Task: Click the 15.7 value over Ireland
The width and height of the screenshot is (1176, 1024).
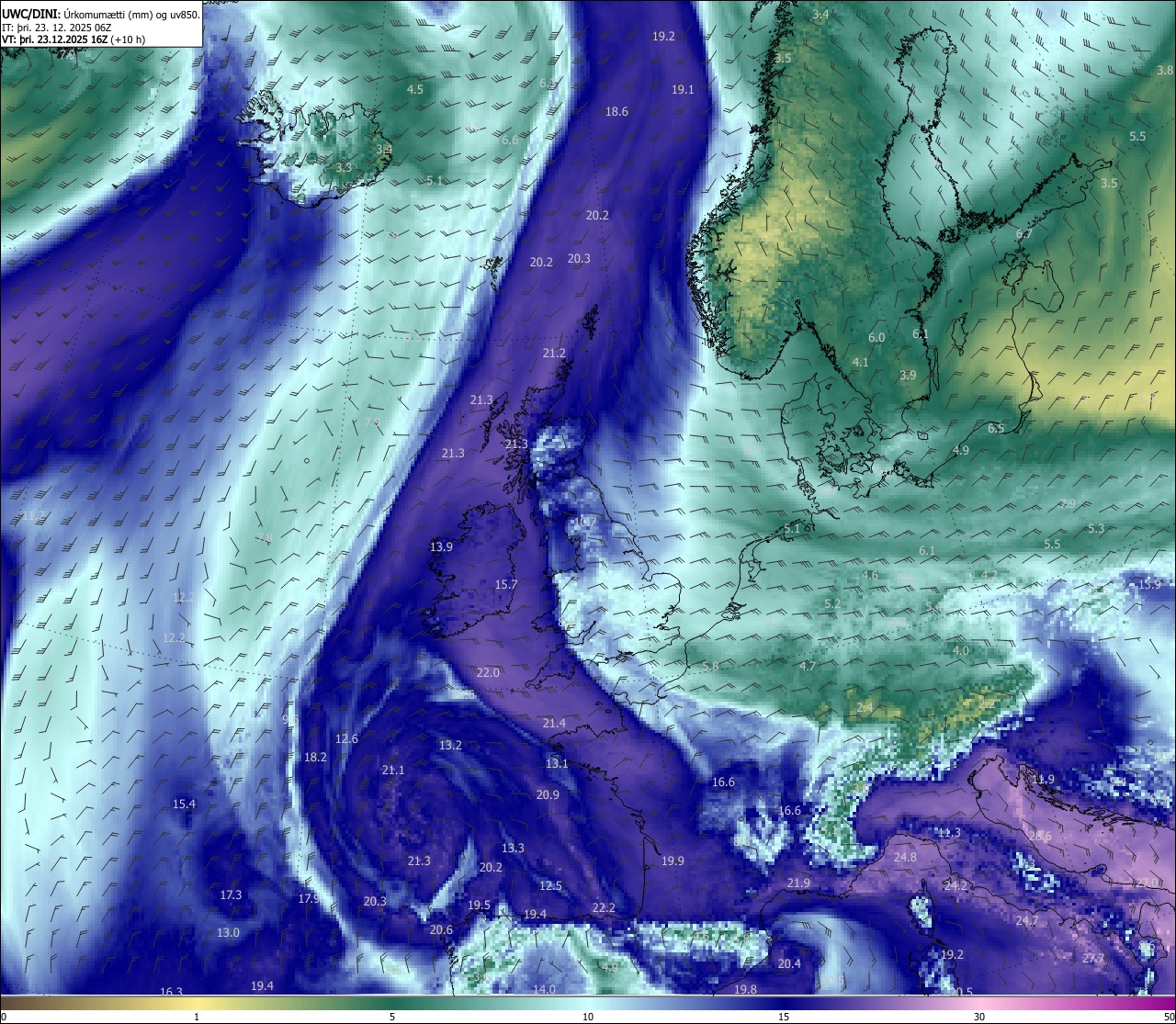Action: tap(506, 585)
